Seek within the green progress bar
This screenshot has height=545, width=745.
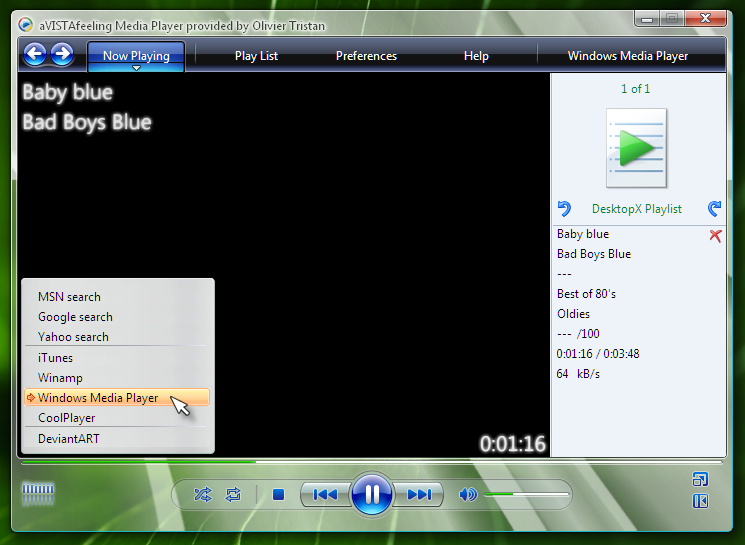[372, 461]
